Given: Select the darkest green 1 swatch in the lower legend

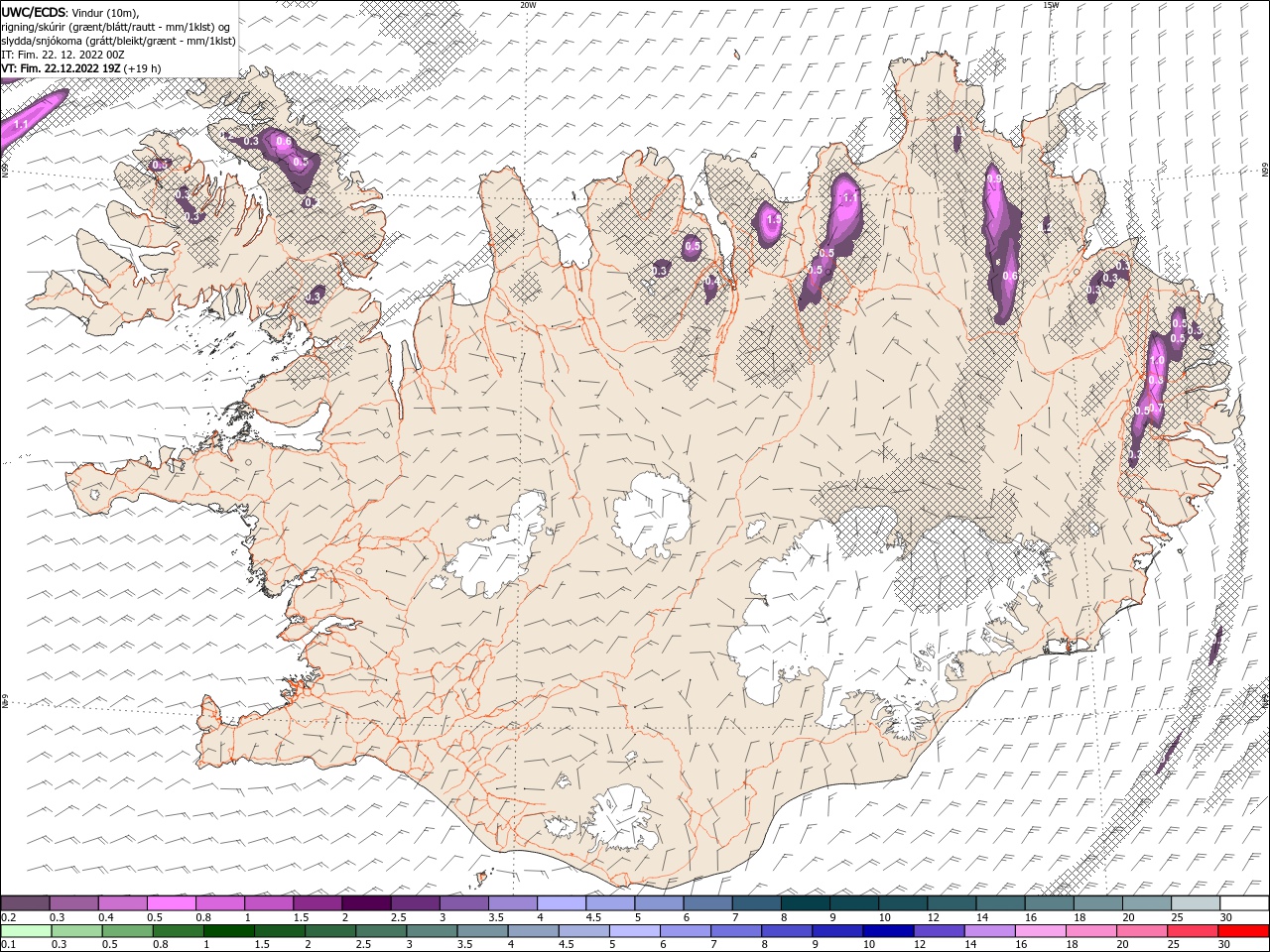Looking at the screenshot, I should [229, 930].
